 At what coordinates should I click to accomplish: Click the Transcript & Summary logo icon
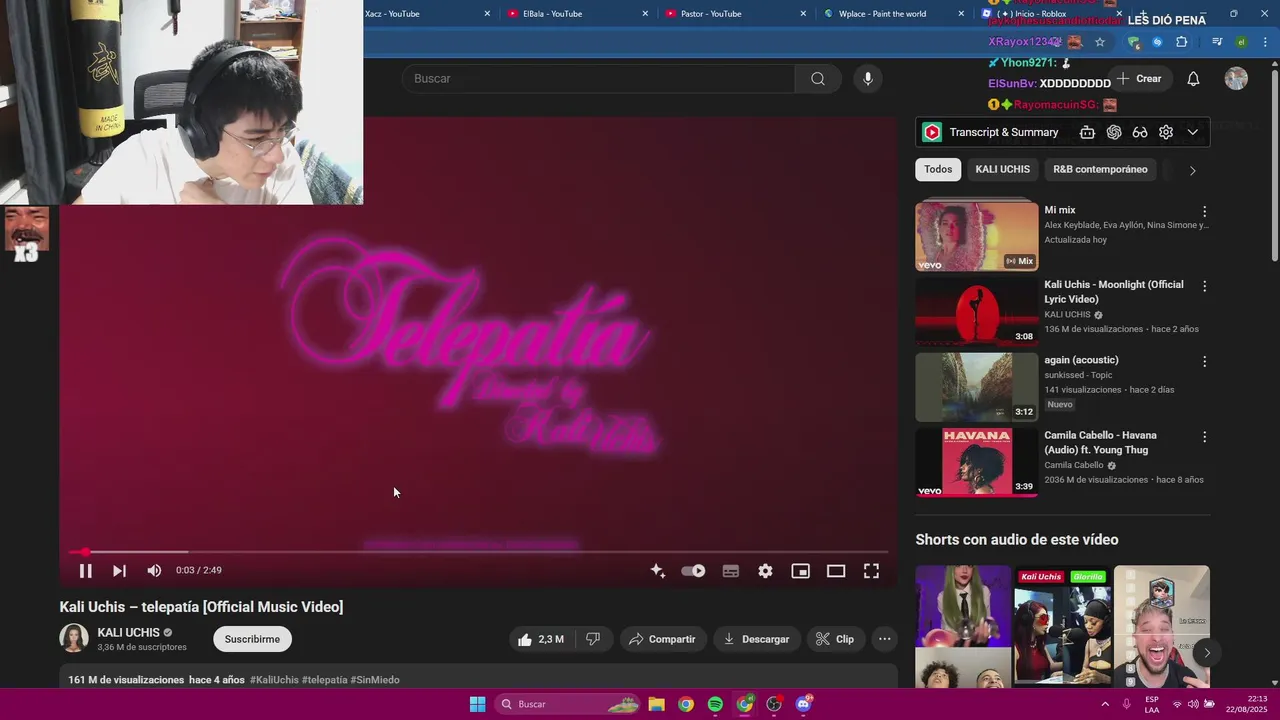(x=932, y=132)
